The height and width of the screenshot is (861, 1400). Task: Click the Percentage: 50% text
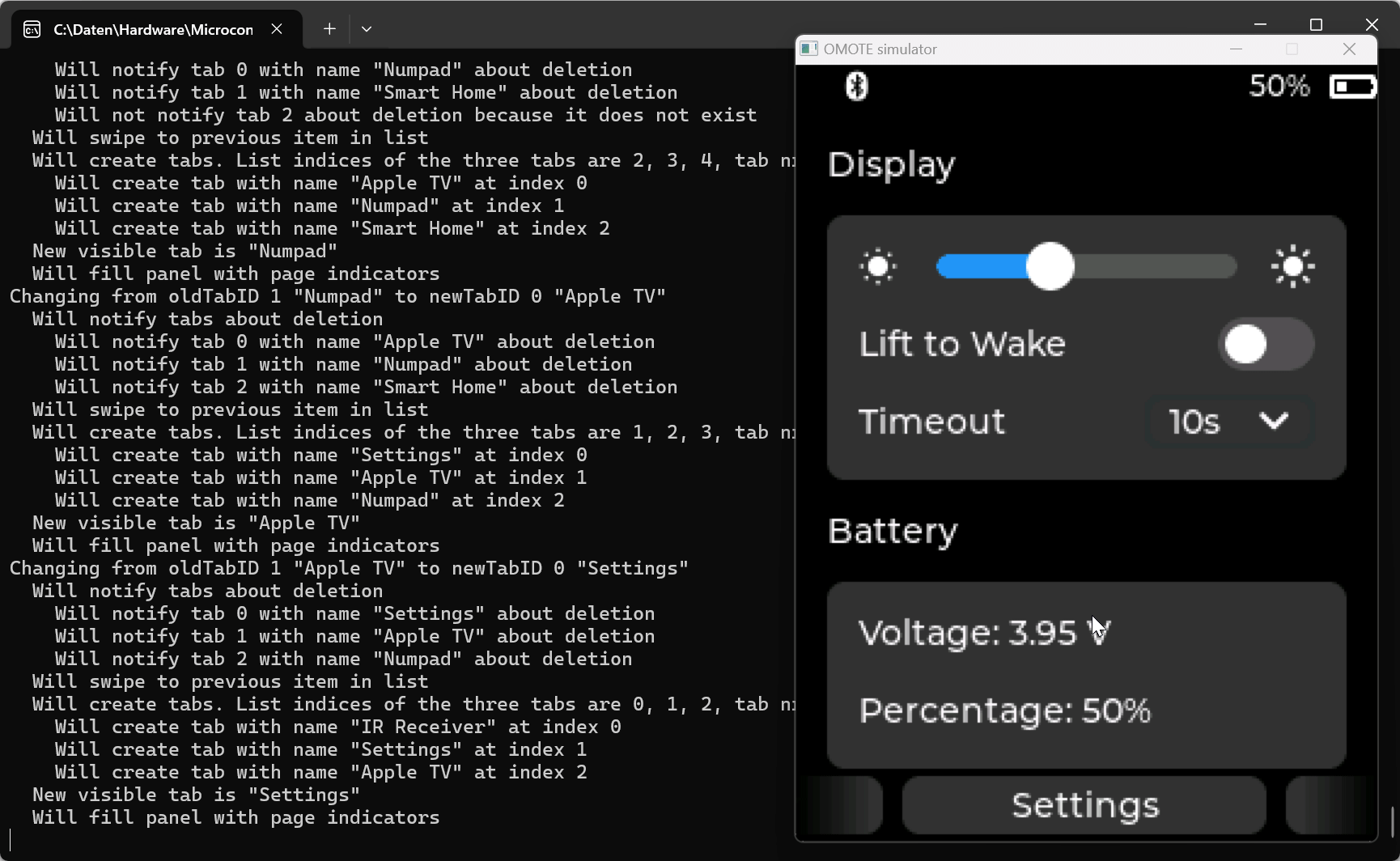1004,710
